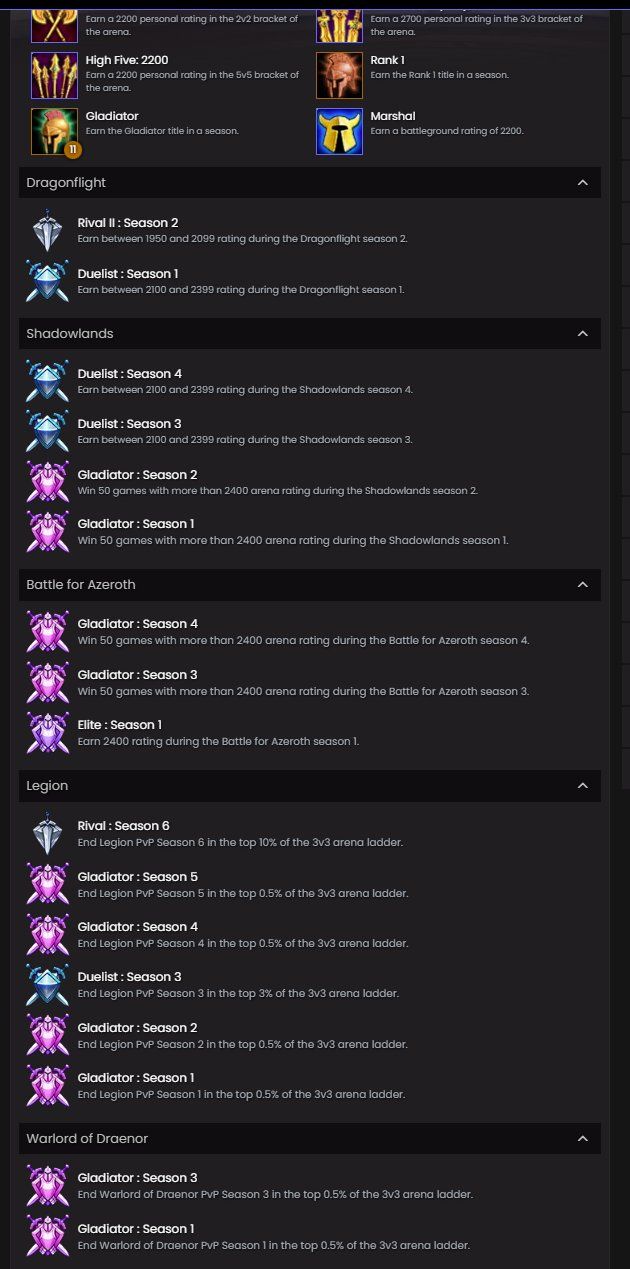This screenshot has height=1269, width=630.
Task: Click the Elite : Season 1 icon
Action: (48, 733)
